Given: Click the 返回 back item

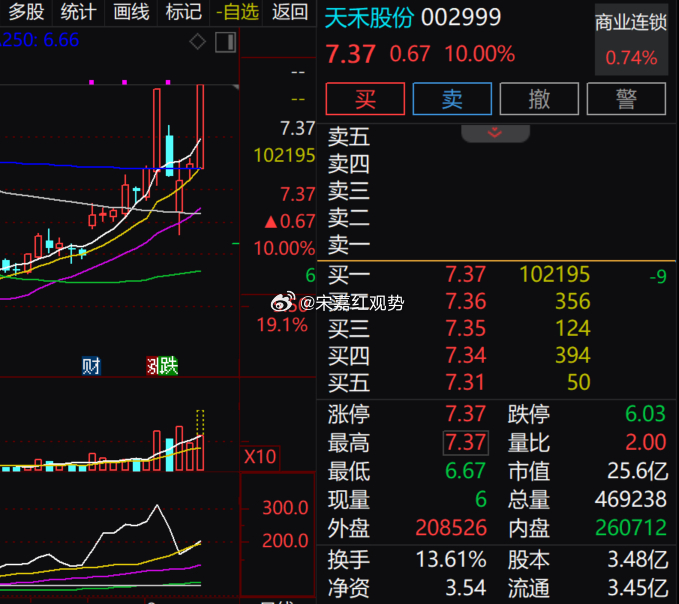Looking at the screenshot, I should point(290,12).
